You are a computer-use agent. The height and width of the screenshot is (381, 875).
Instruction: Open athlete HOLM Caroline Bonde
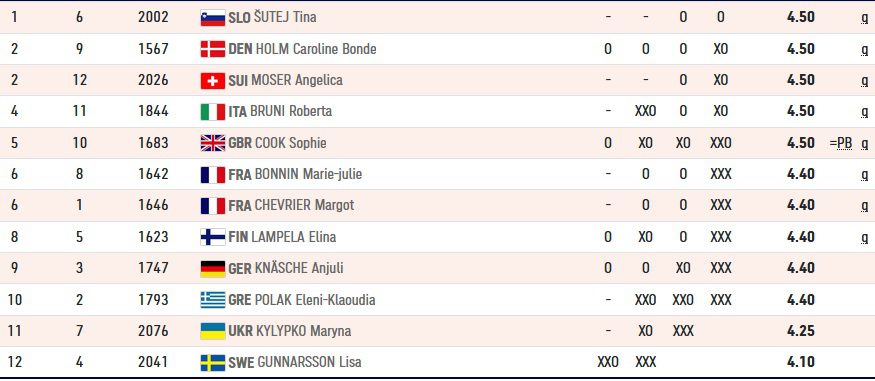coord(316,49)
